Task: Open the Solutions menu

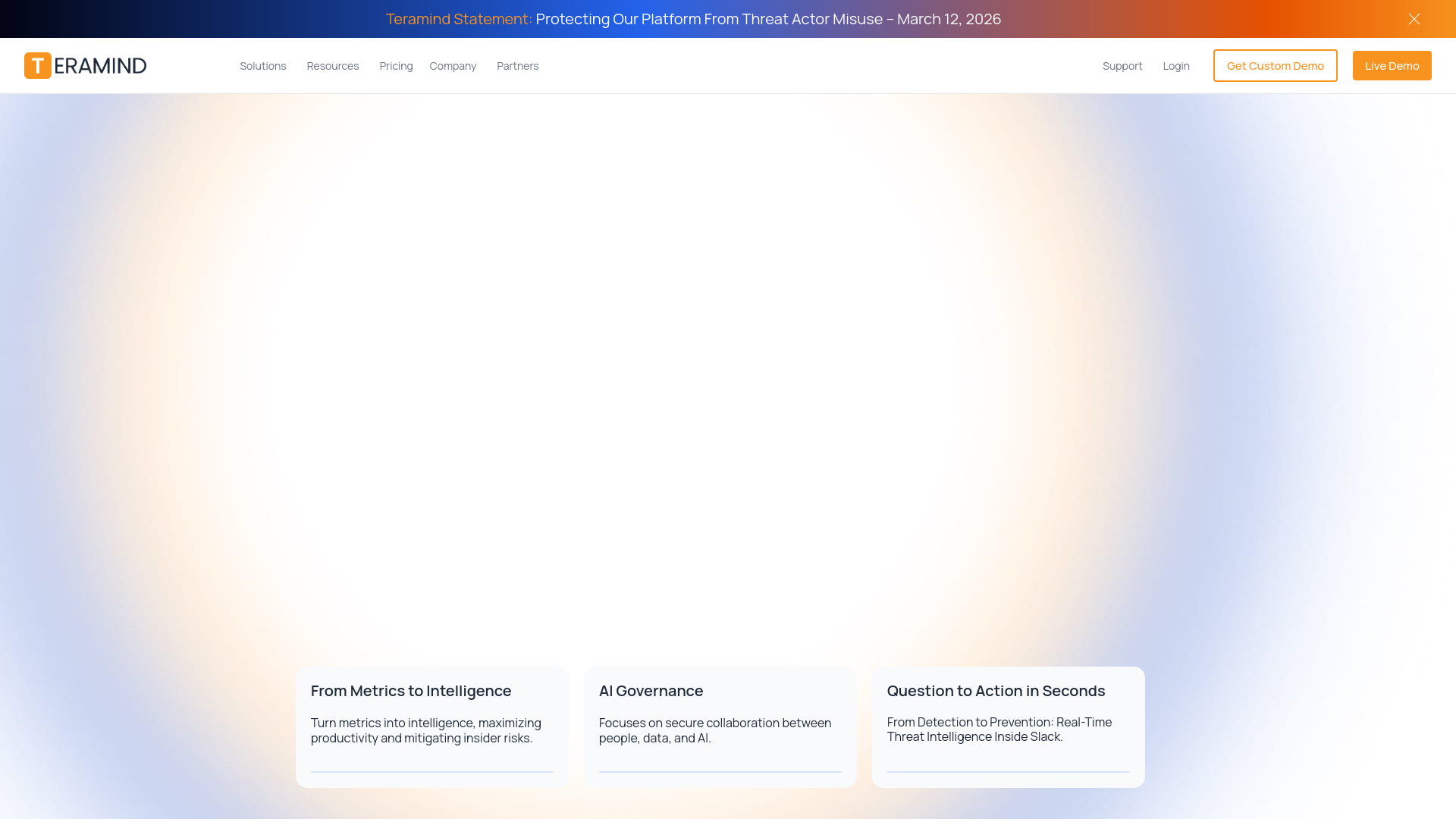Action: click(x=263, y=66)
